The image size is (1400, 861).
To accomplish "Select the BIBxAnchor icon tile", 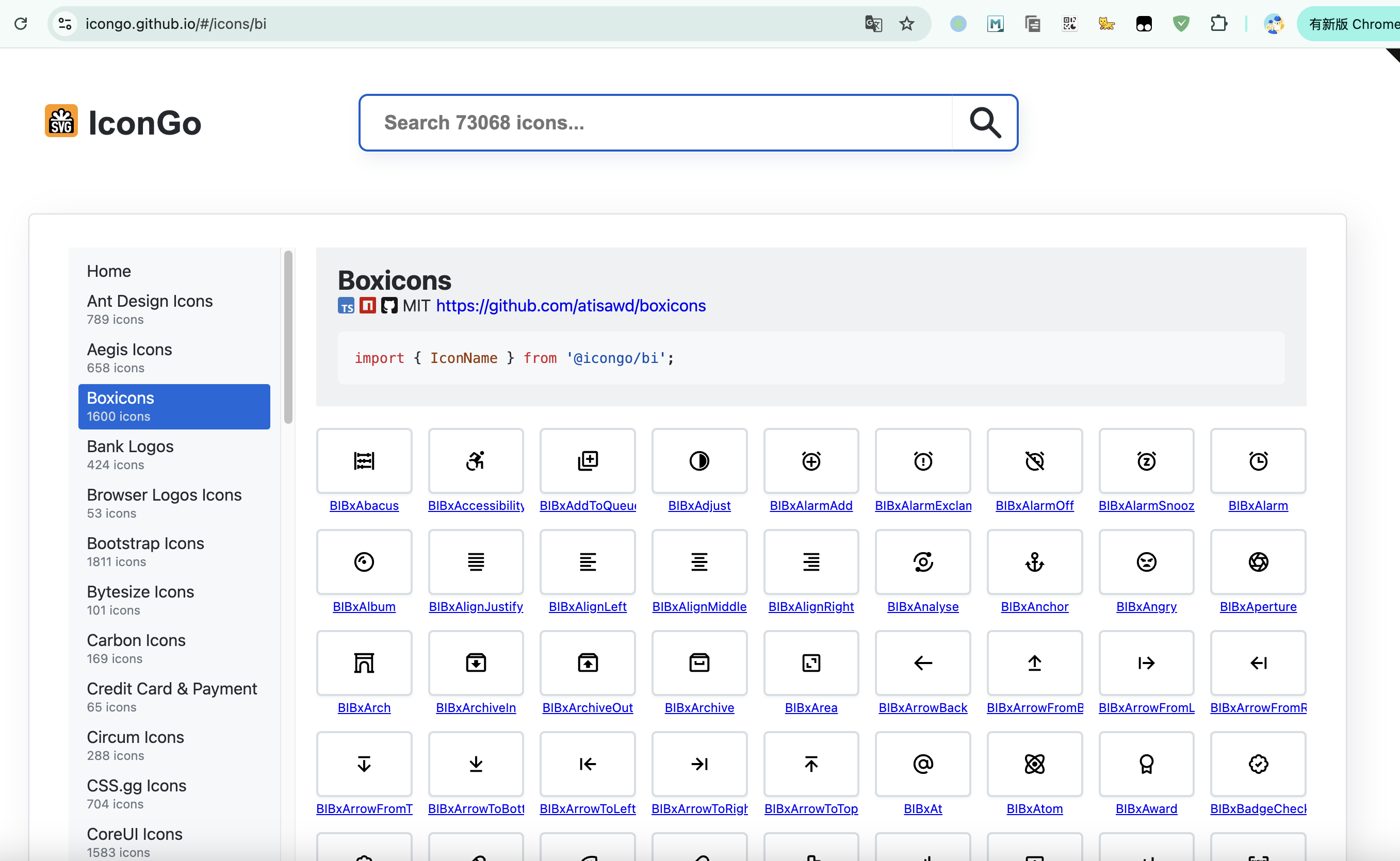I will point(1034,562).
